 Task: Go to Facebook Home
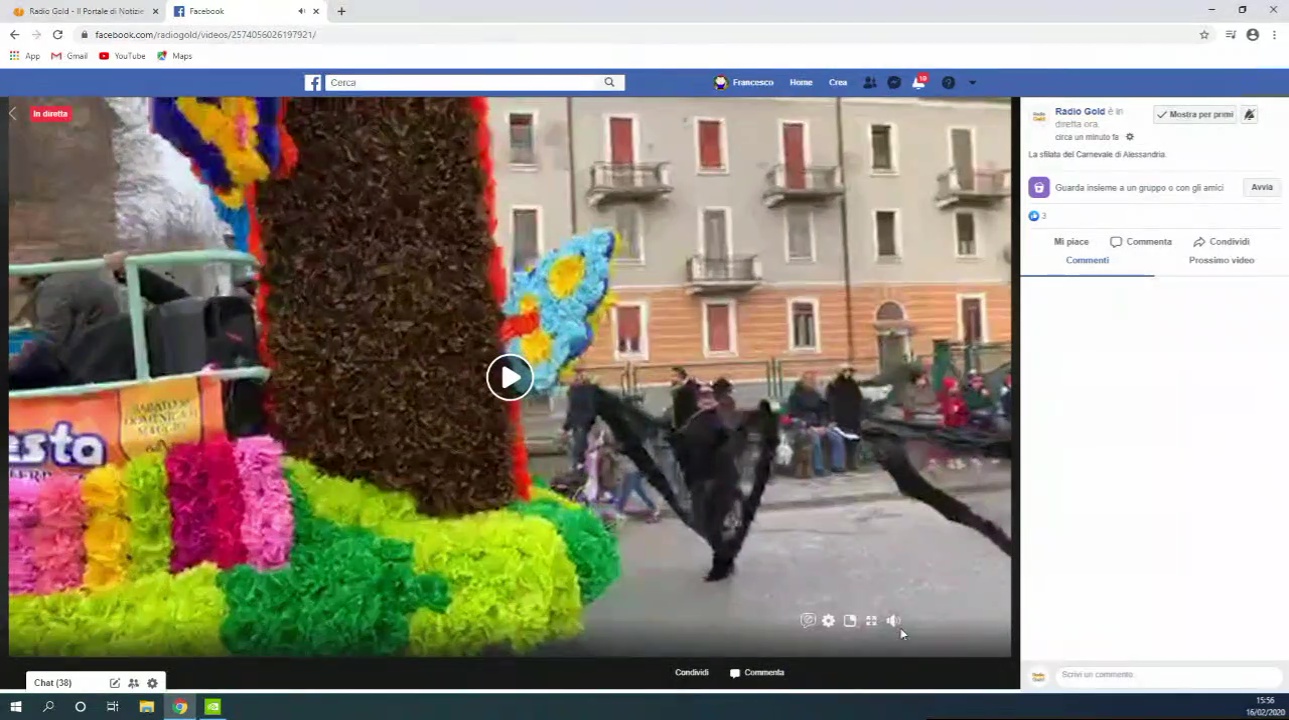coord(801,83)
